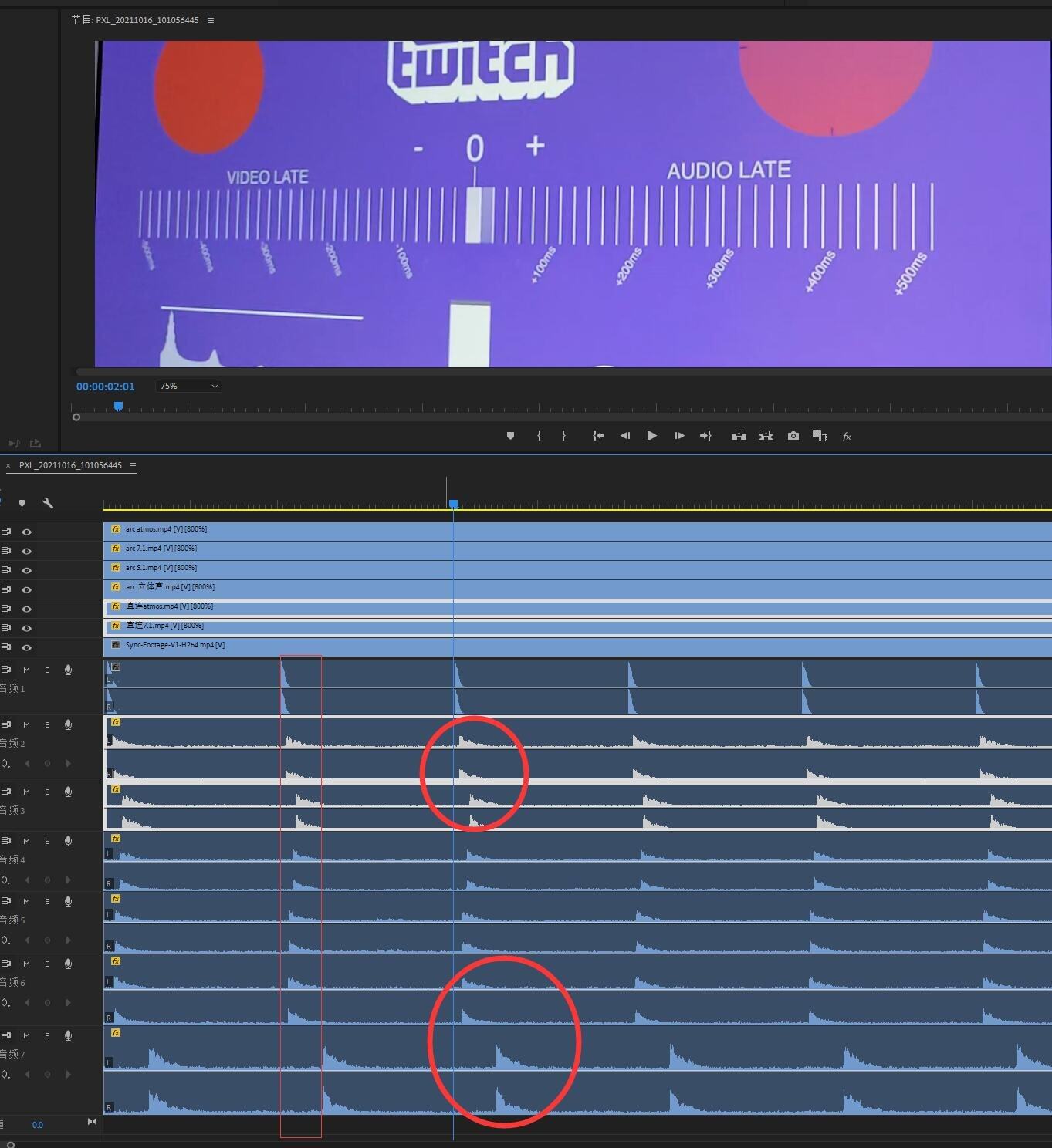Hide the arc 7.1.mp4 video track
1052x1148 pixels.
pos(27,551)
